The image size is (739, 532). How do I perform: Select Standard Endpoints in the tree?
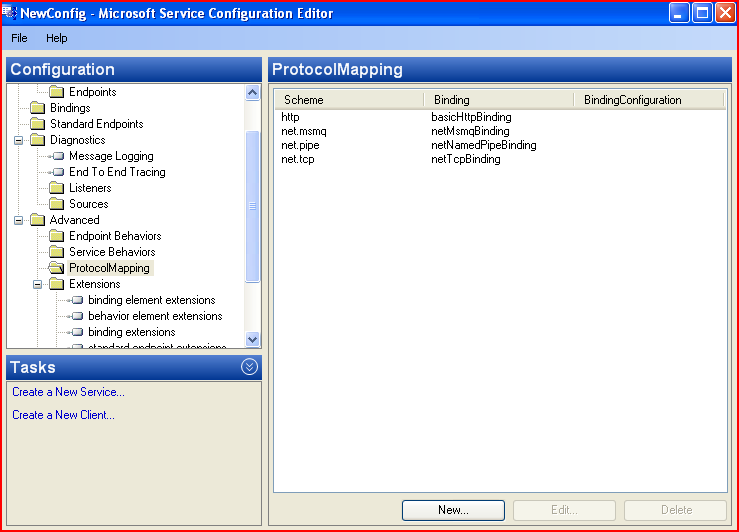97,124
